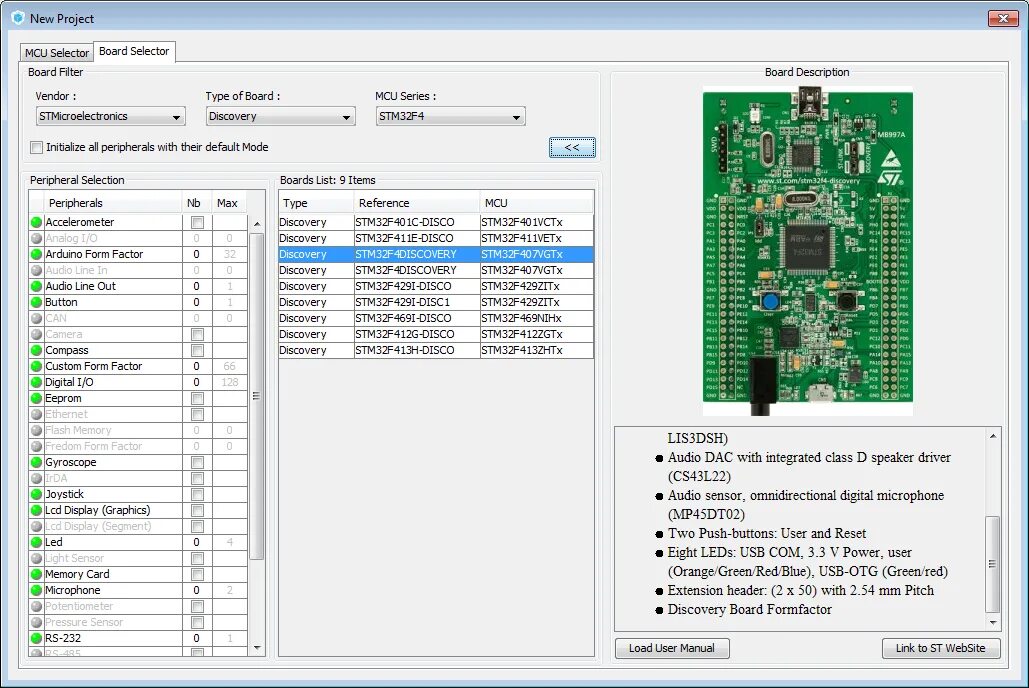The height and width of the screenshot is (688, 1029).
Task: Click the Nb value cell for Led
Action: pyautogui.click(x=197, y=542)
